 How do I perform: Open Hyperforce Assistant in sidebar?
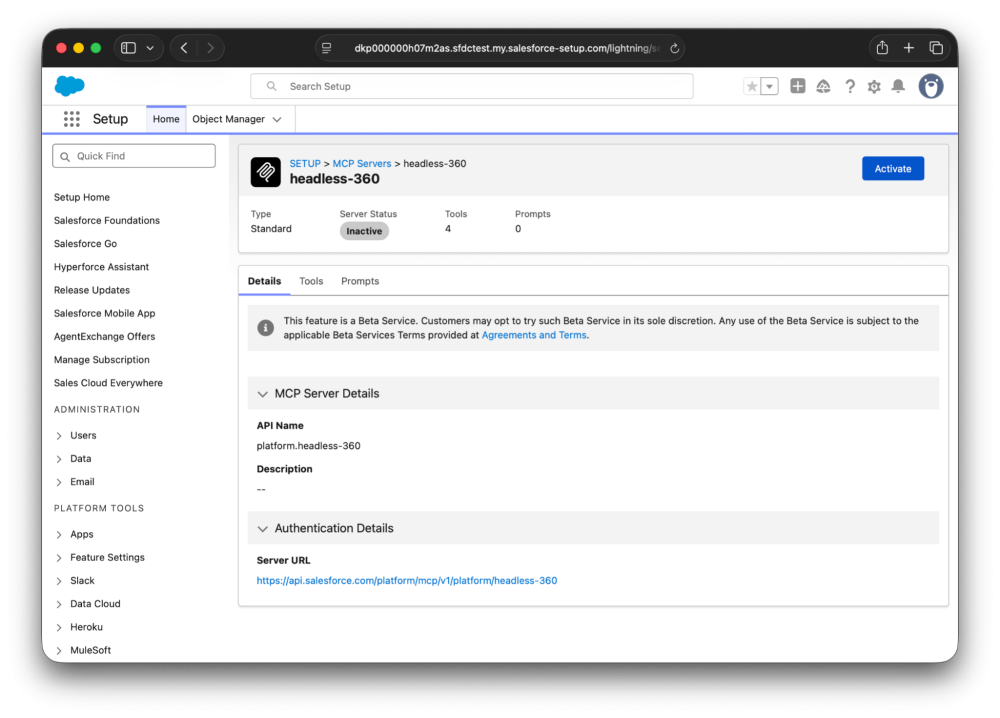pyautogui.click(x=101, y=267)
